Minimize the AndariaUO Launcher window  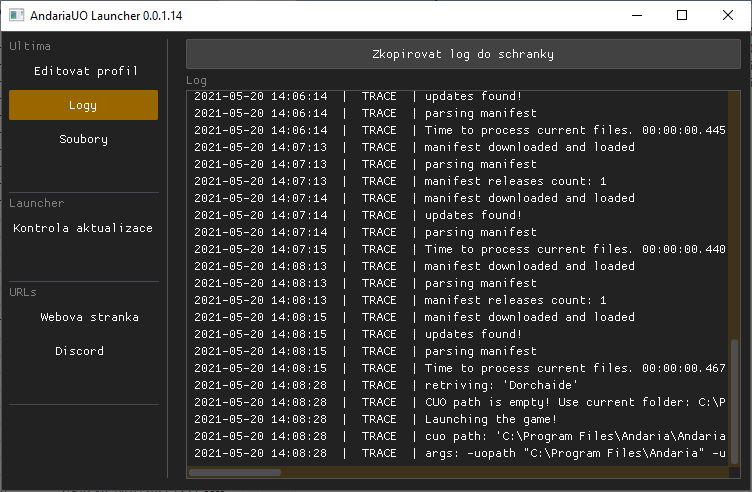pyautogui.click(x=636, y=16)
